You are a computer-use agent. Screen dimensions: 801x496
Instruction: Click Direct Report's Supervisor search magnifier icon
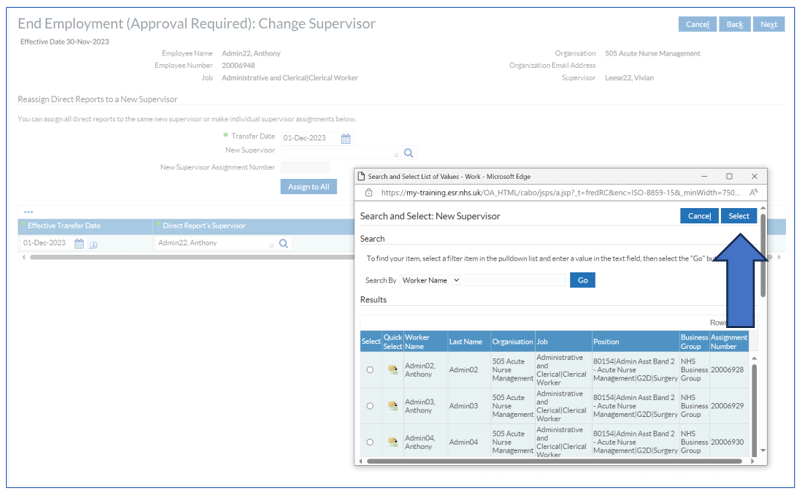(x=284, y=243)
